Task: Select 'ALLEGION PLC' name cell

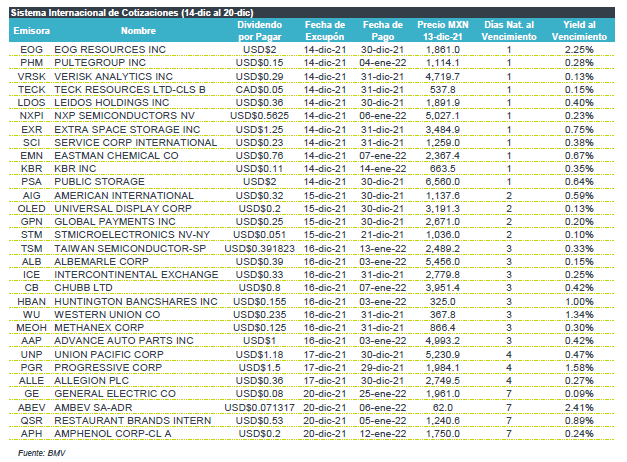Action: coord(92,381)
